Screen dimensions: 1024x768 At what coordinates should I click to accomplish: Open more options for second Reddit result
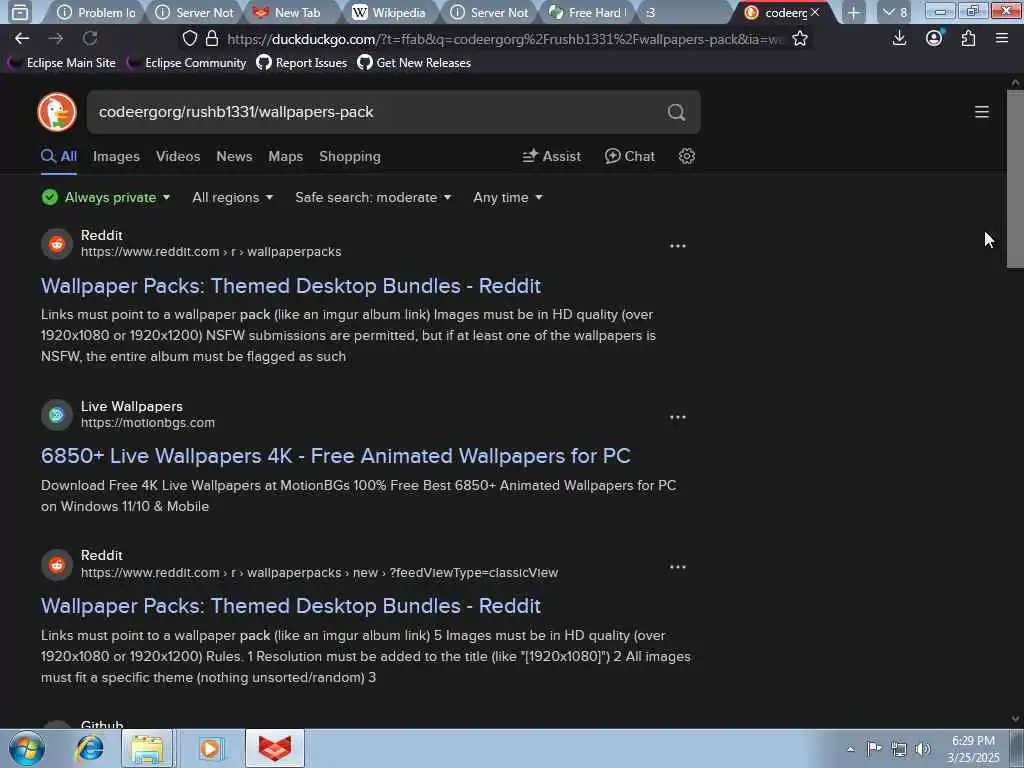(x=678, y=567)
